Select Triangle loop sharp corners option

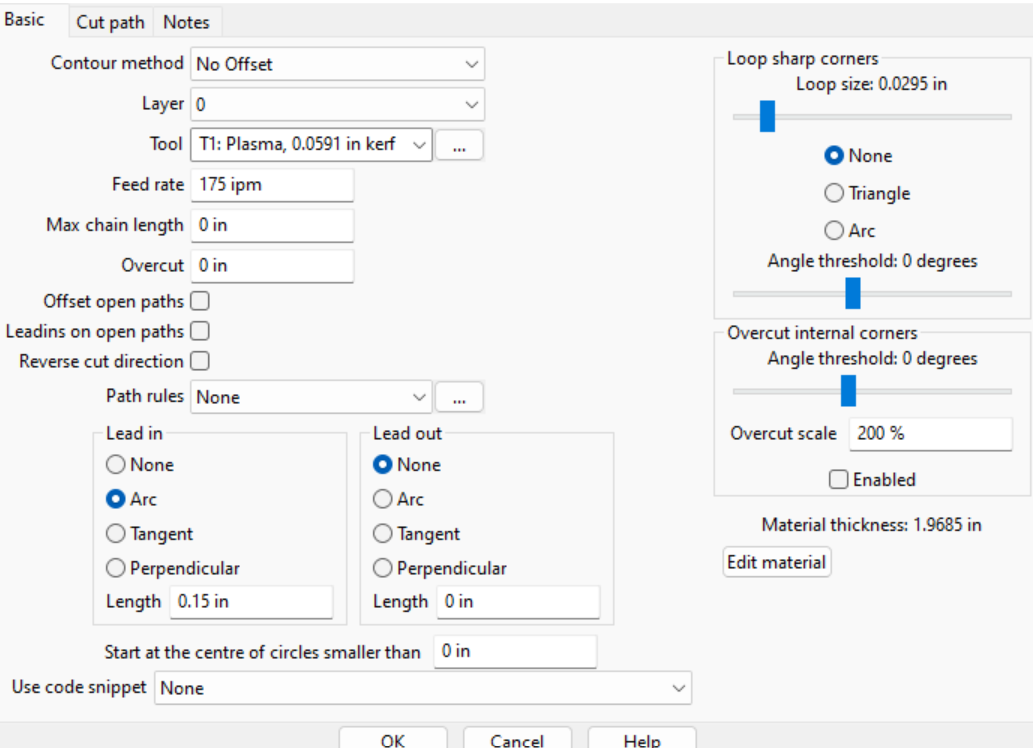pos(834,193)
